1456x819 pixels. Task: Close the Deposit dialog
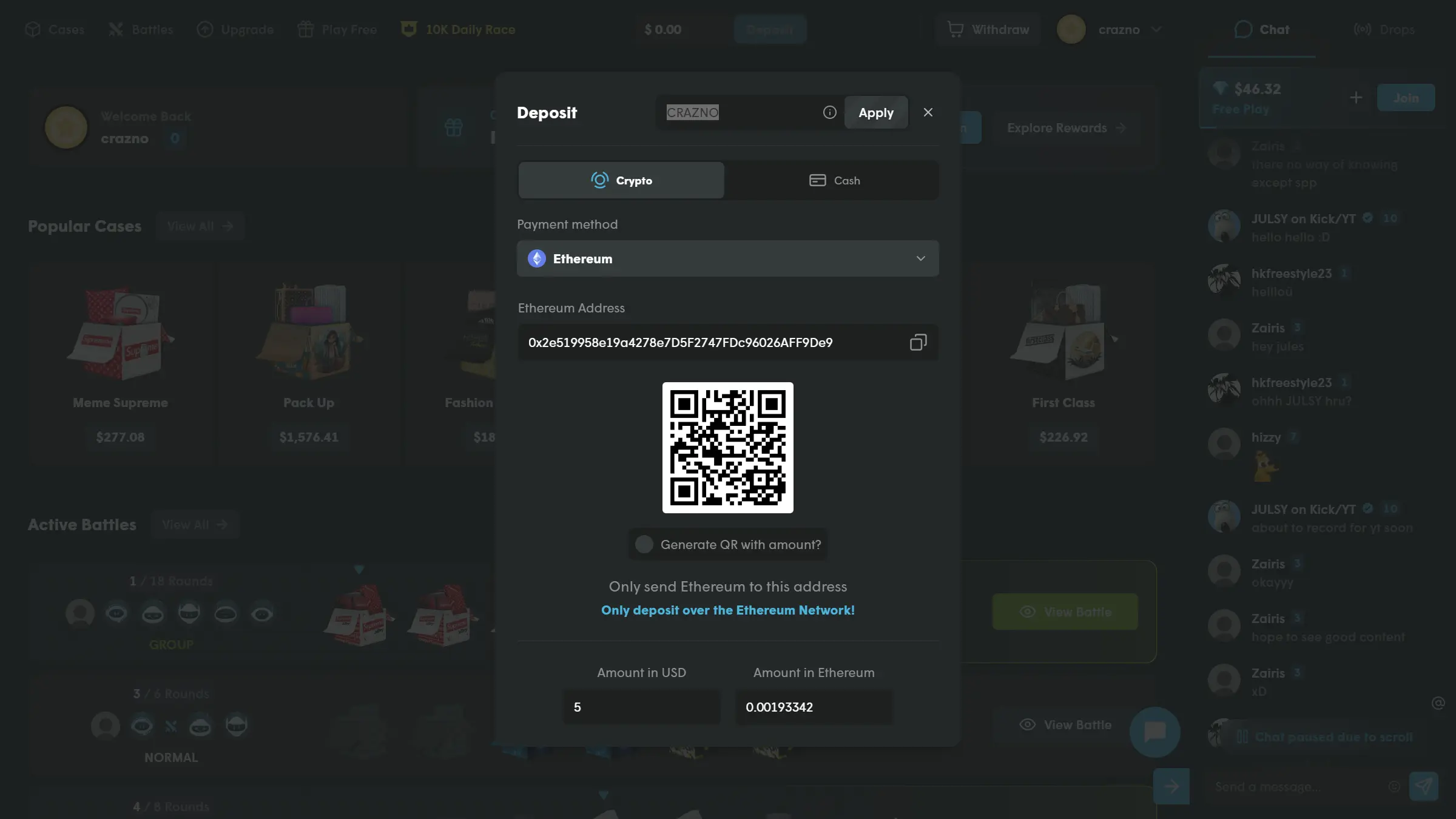click(928, 112)
